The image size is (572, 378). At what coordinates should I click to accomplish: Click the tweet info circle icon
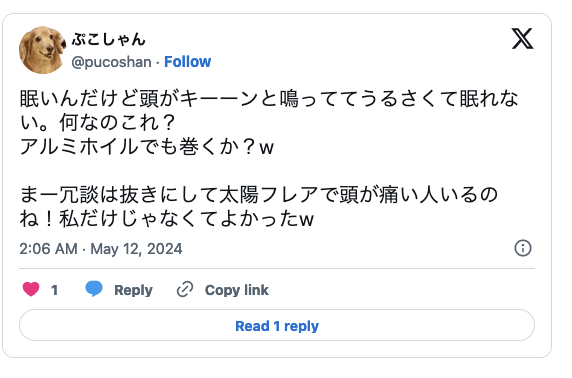(x=523, y=248)
